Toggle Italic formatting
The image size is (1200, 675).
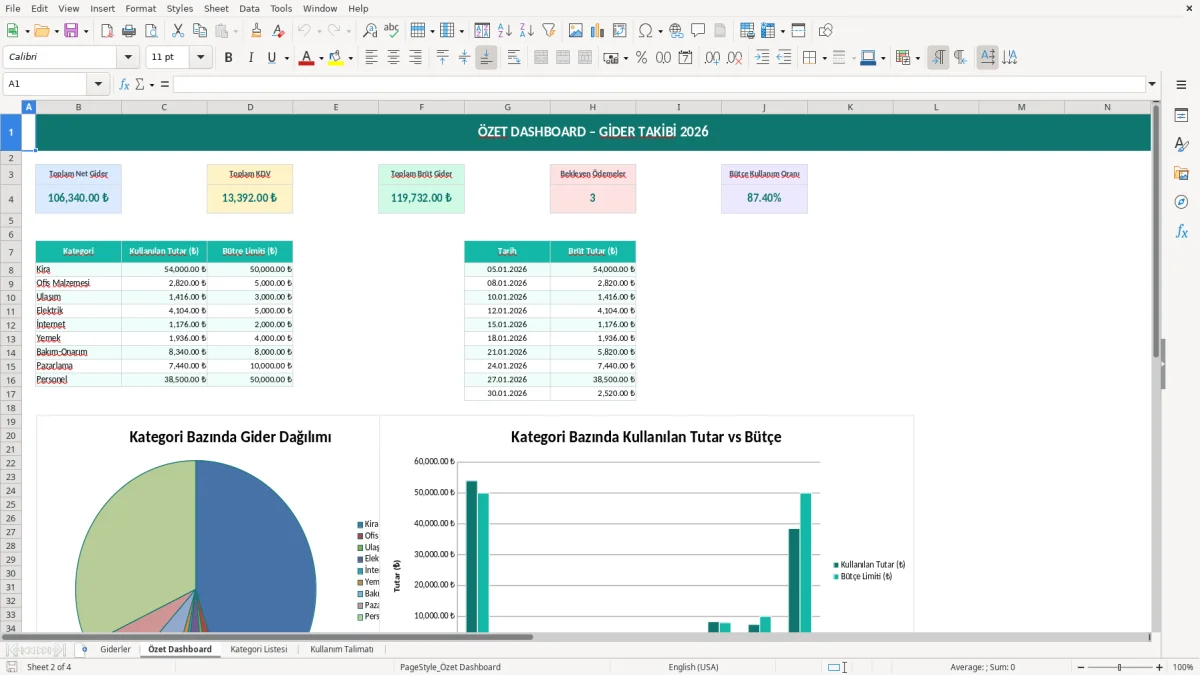pyautogui.click(x=250, y=58)
